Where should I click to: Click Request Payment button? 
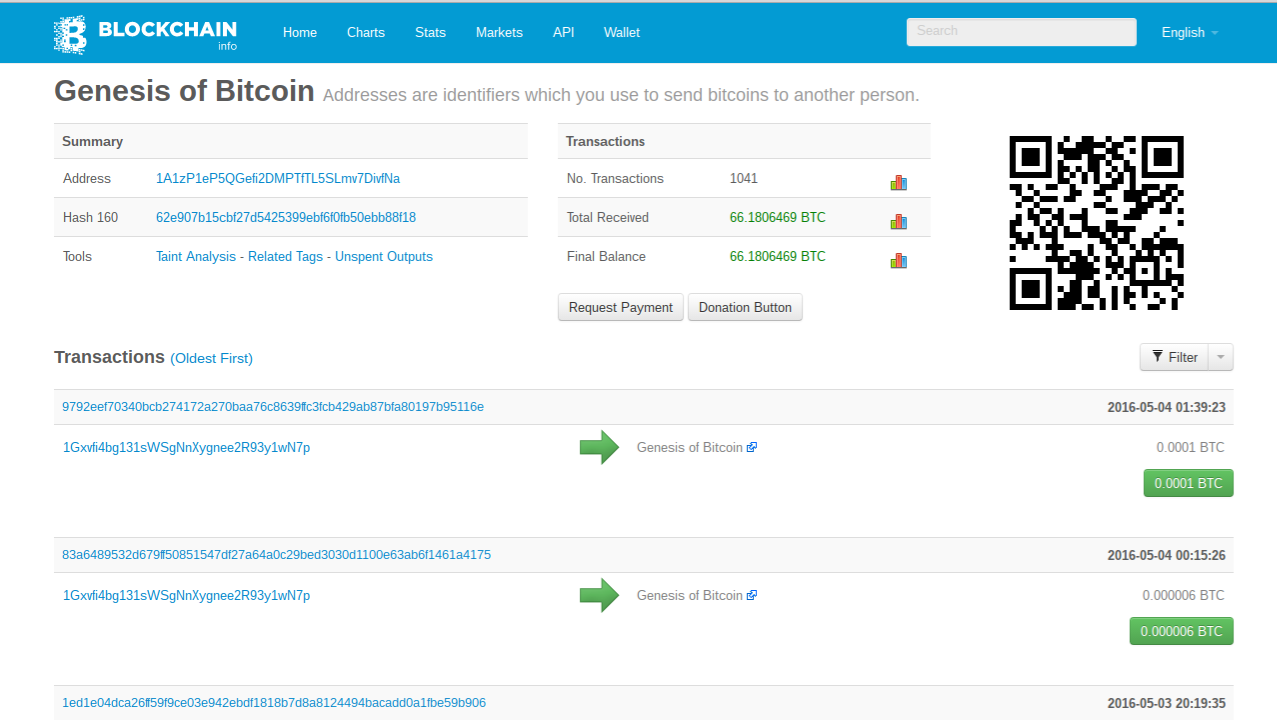coord(621,307)
